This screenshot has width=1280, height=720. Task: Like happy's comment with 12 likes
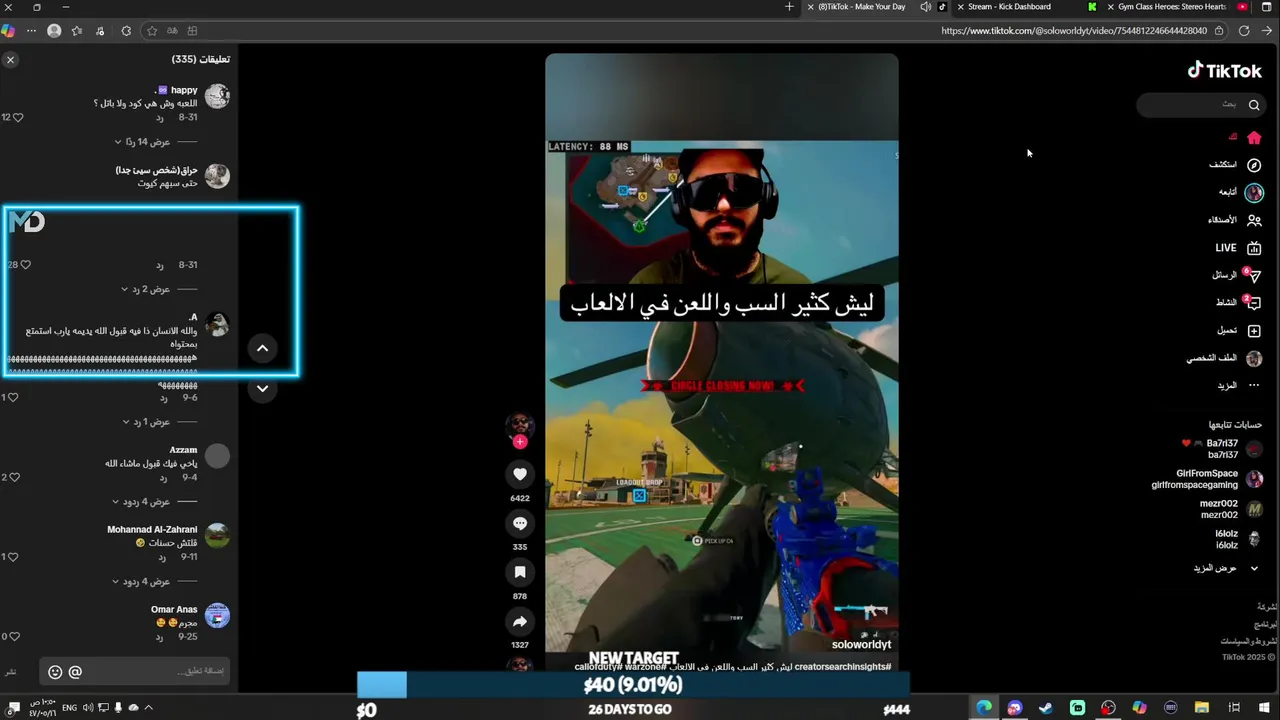[17, 117]
